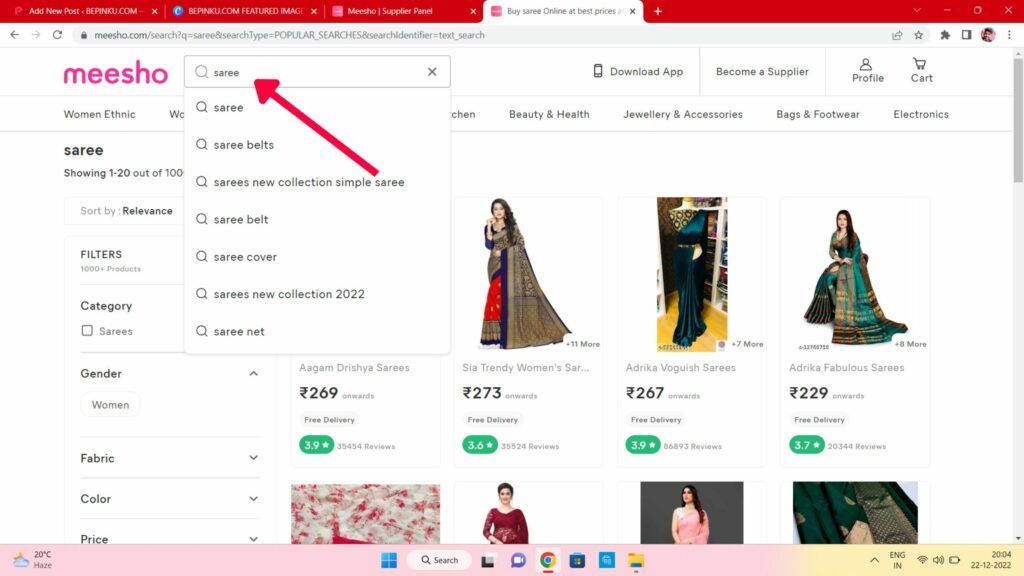The width and height of the screenshot is (1024, 576).
Task: Select the Women gender filter chip
Action: pyautogui.click(x=110, y=405)
